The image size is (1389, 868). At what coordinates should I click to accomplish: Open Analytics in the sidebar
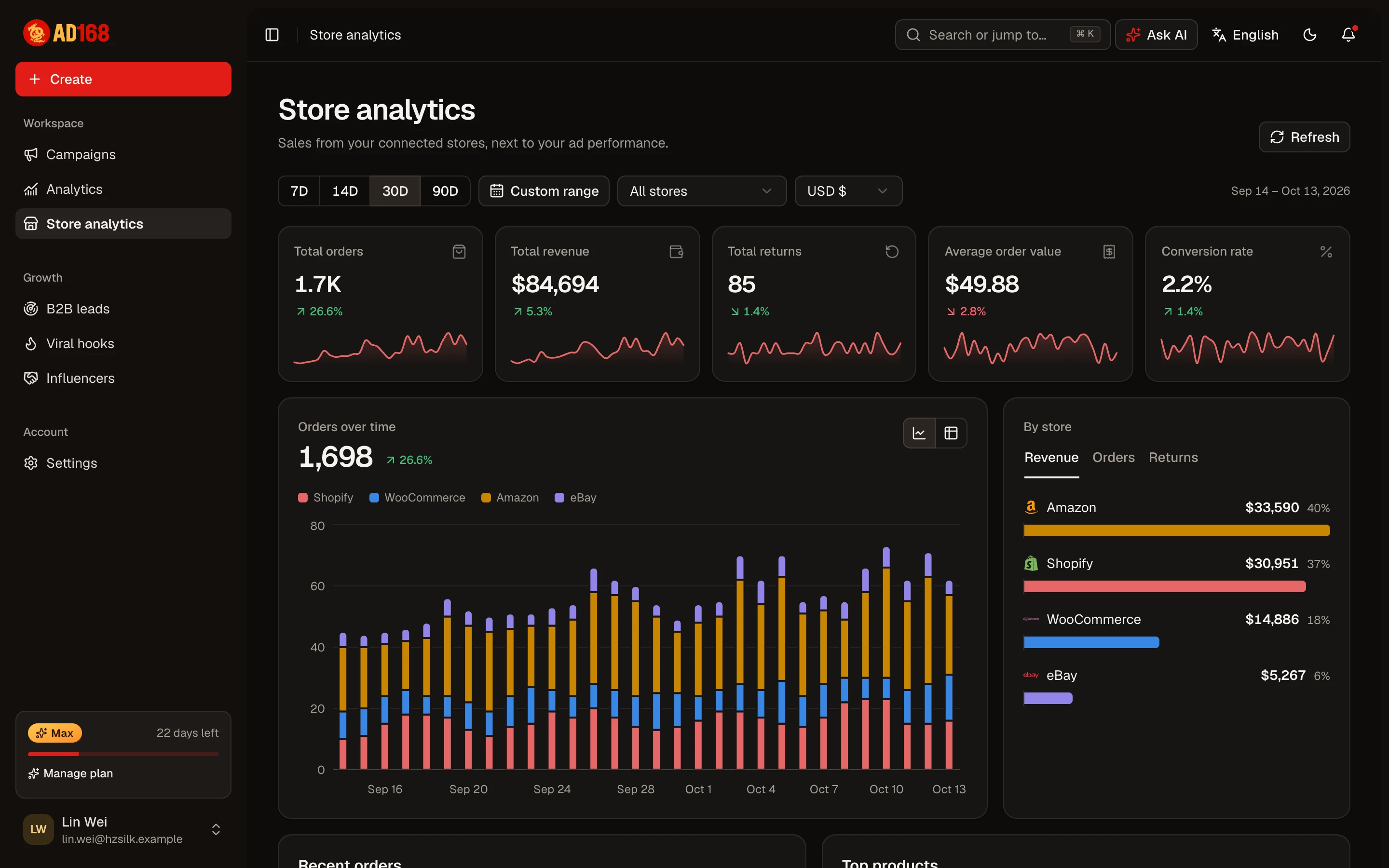point(123,189)
